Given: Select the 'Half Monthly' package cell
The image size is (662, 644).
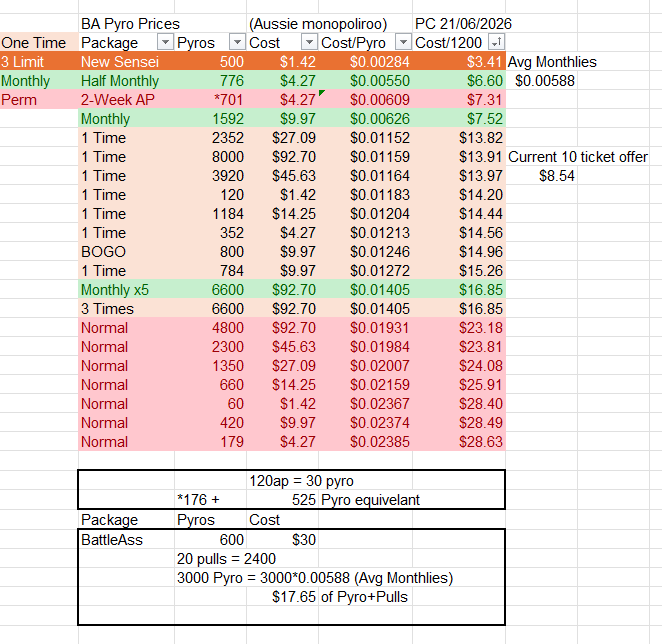Looking at the screenshot, I should coord(126,81).
